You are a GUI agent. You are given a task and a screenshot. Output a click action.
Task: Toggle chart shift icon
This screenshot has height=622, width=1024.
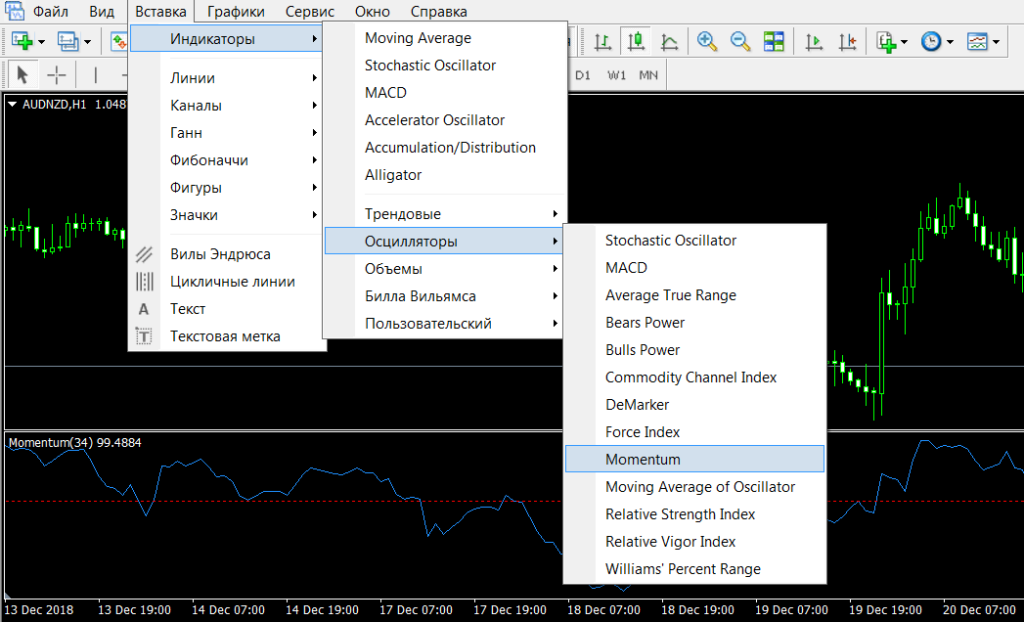coord(848,42)
